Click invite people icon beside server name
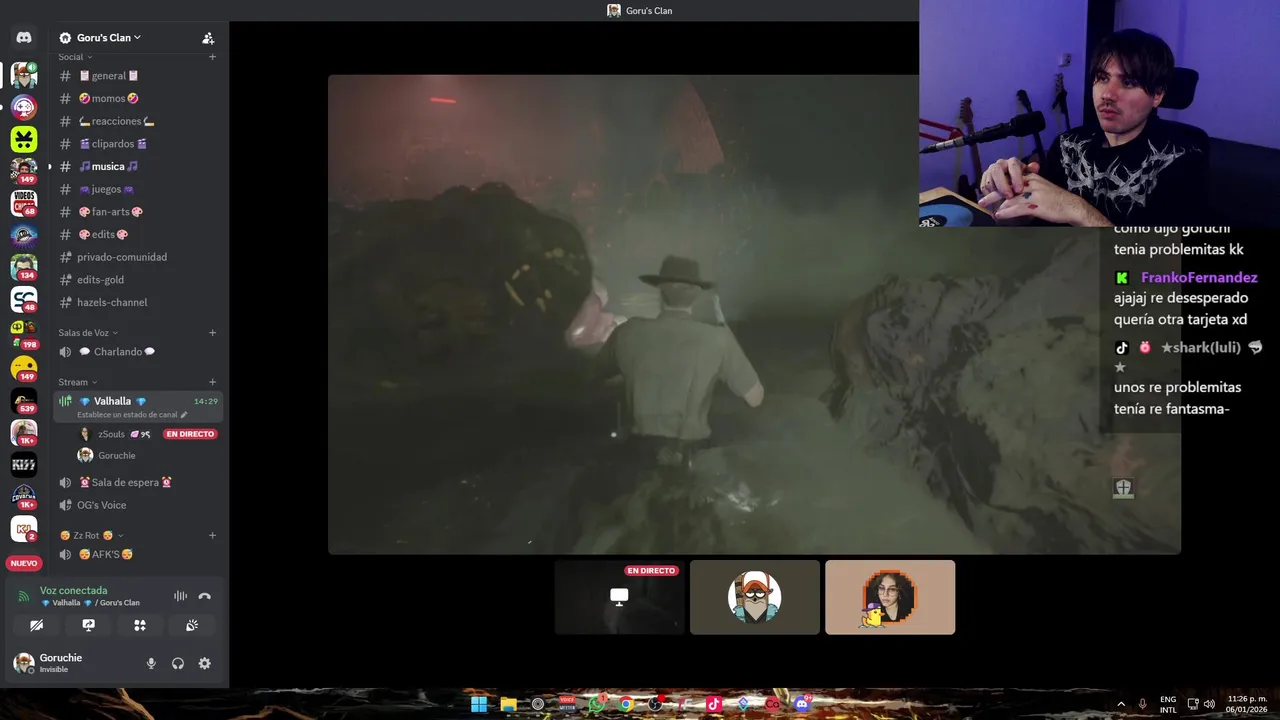Image resolution: width=1280 pixels, height=720 pixels. point(208,38)
